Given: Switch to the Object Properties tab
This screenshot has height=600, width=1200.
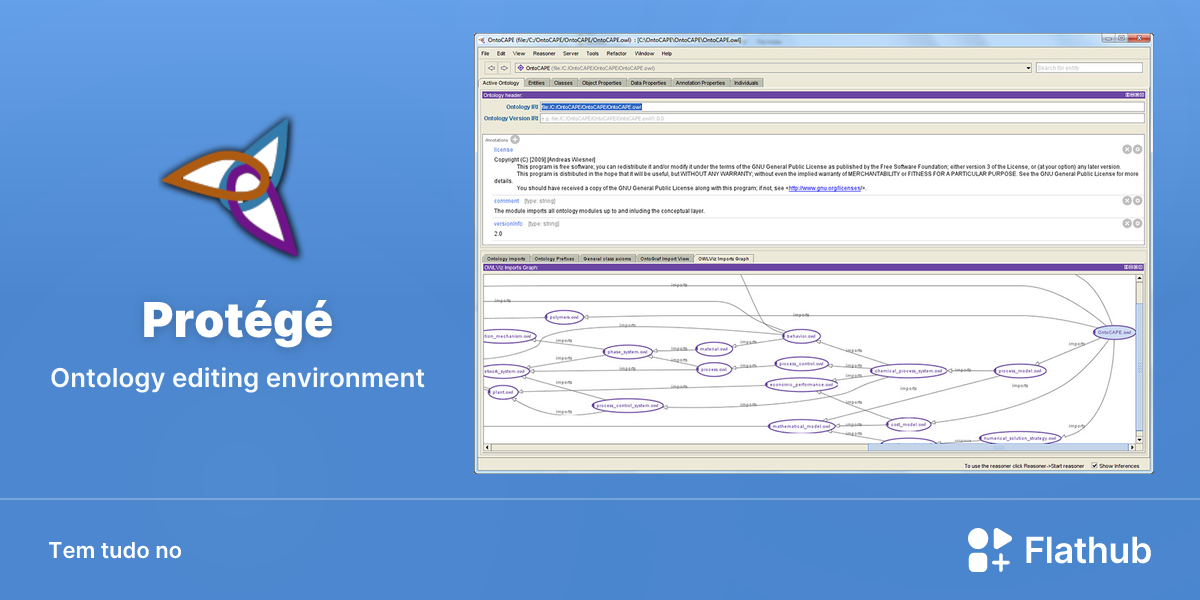Looking at the screenshot, I should [602, 83].
